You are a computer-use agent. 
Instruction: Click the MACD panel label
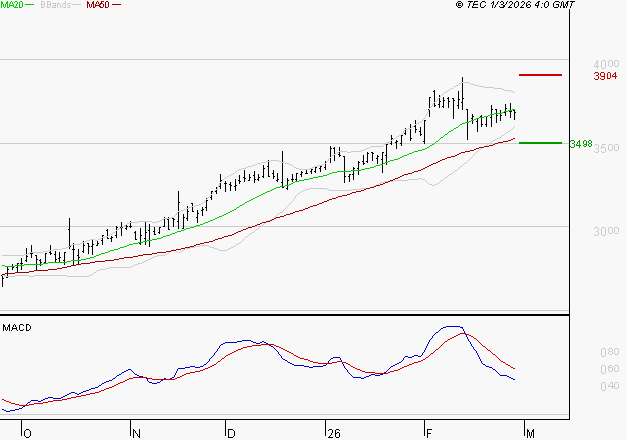17,328
